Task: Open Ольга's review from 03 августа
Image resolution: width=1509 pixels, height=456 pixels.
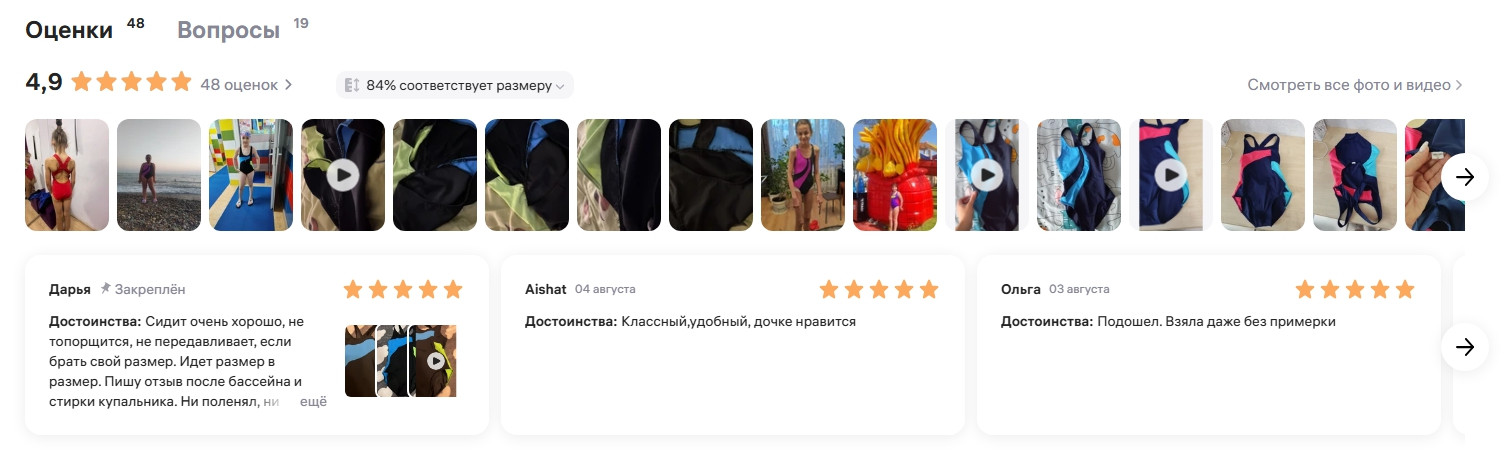Action: pos(1209,345)
